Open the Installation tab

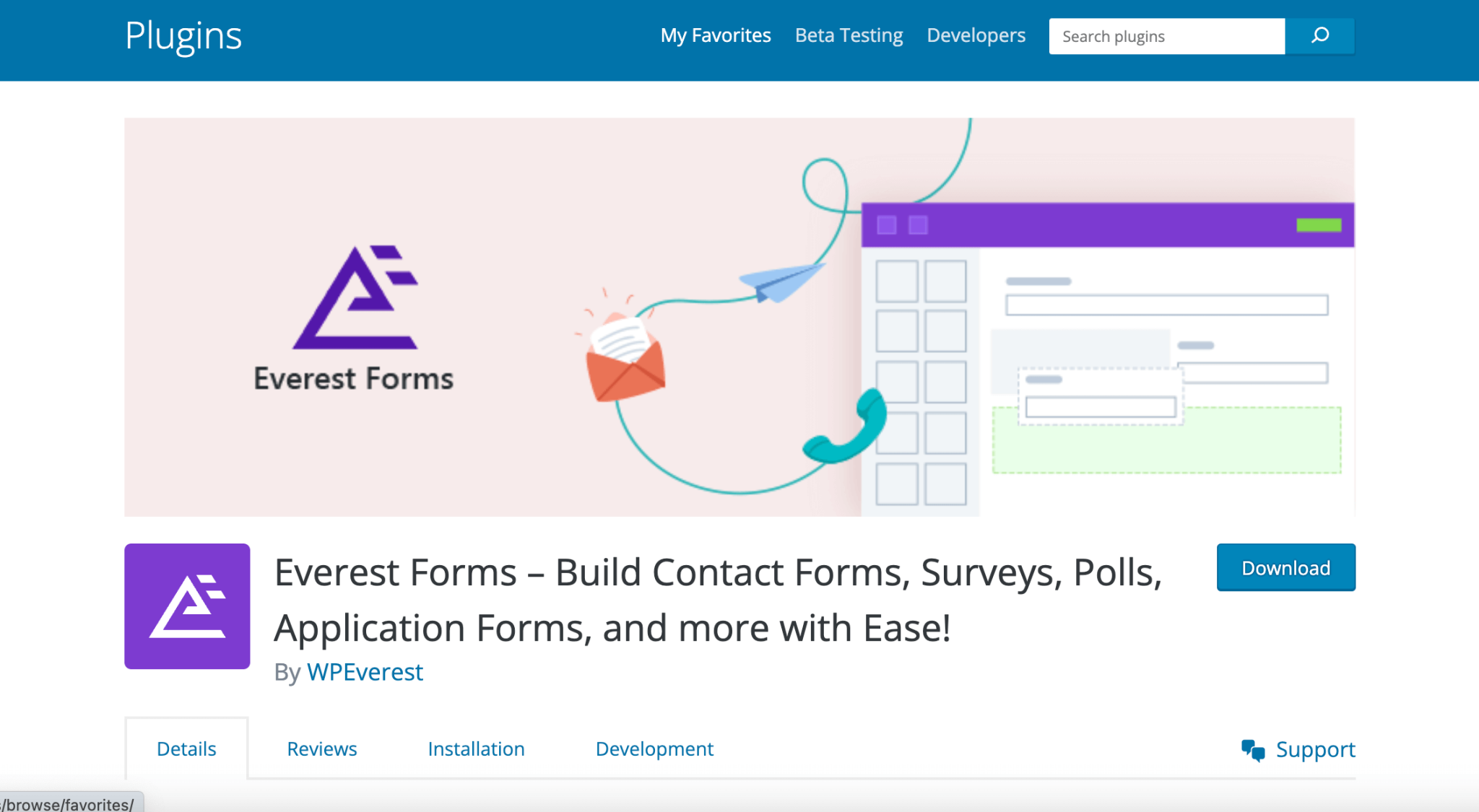click(476, 748)
